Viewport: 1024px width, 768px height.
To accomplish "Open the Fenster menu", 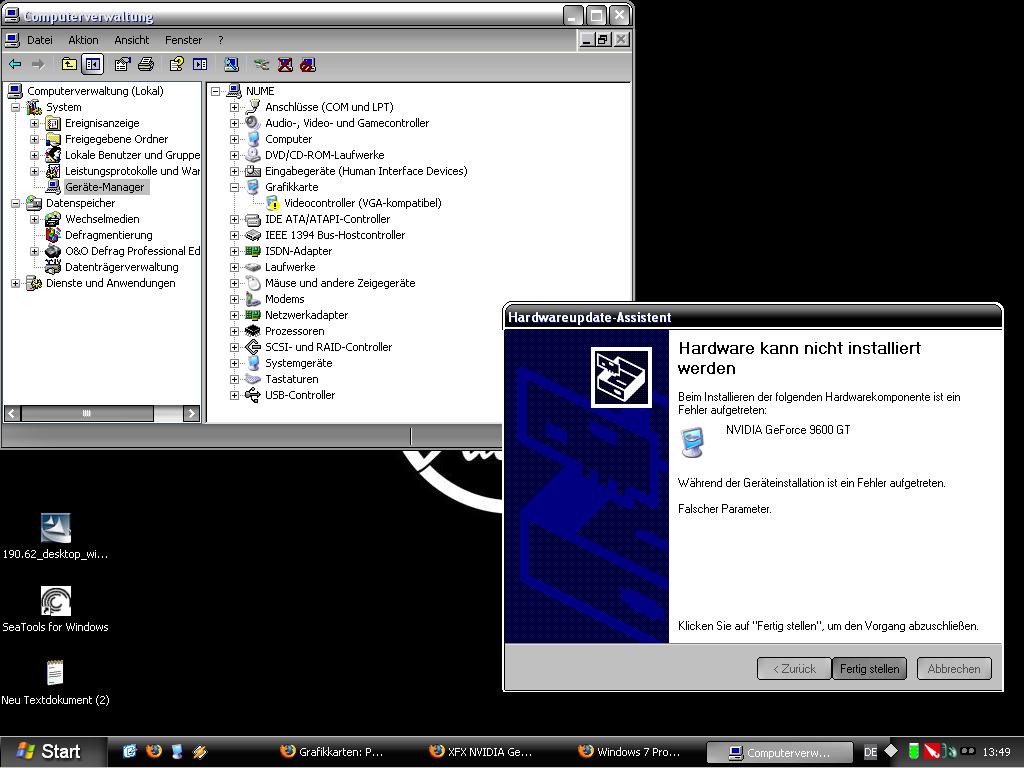I will [184, 40].
